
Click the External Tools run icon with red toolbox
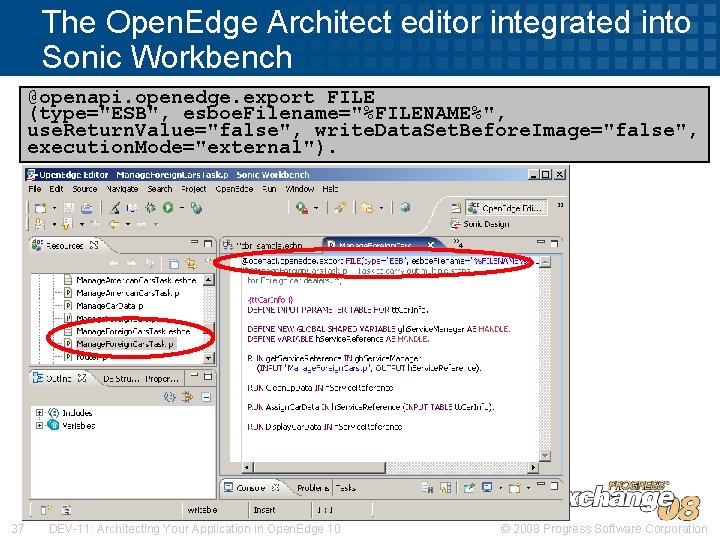pyautogui.click(x=302, y=208)
